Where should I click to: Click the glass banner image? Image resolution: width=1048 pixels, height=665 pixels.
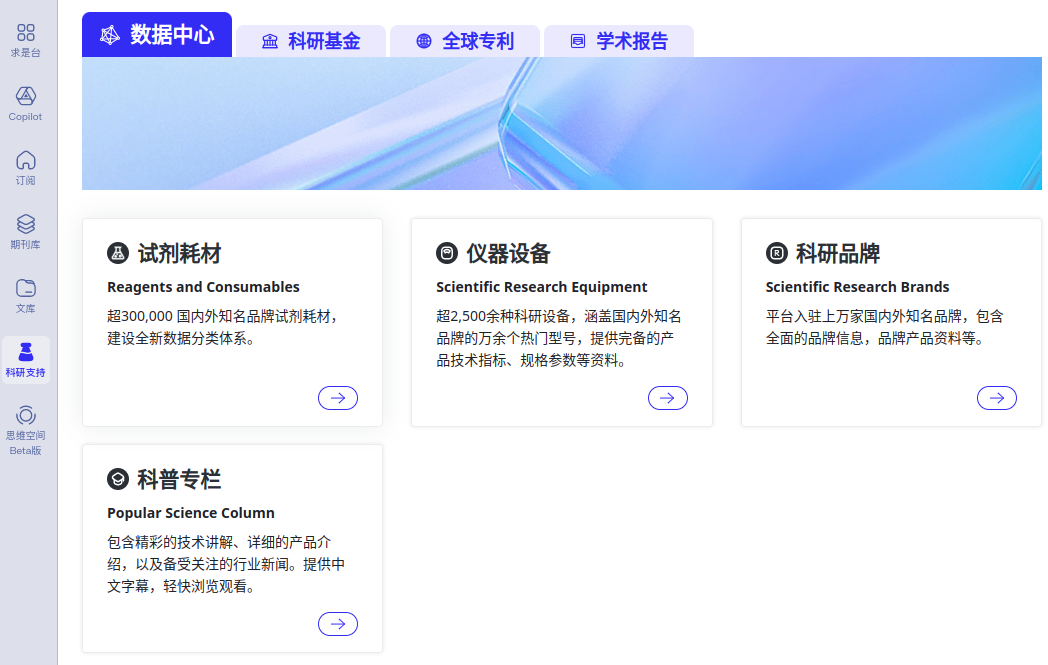click(x=562, y=123)
